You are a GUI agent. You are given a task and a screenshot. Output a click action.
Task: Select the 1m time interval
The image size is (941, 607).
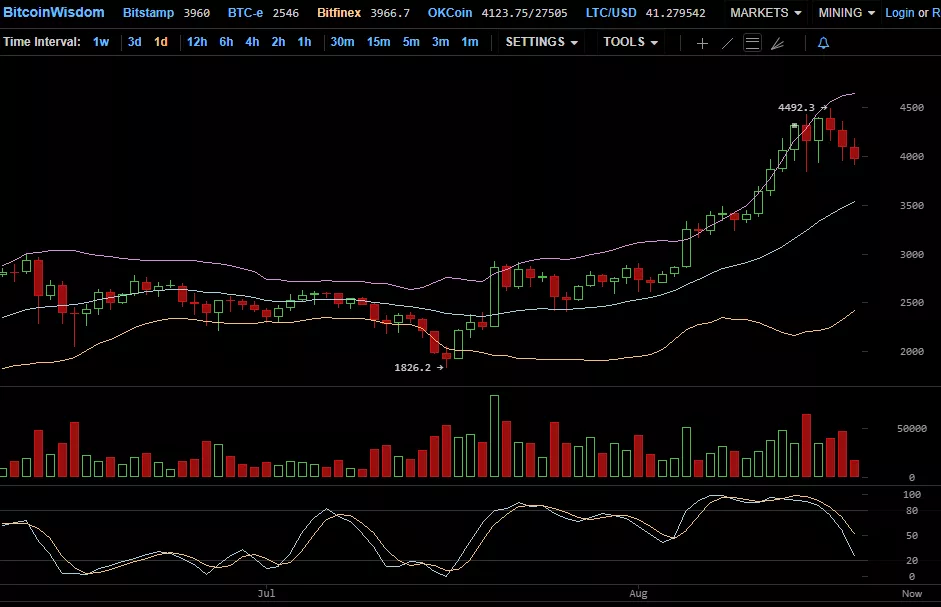pos(470,42)
